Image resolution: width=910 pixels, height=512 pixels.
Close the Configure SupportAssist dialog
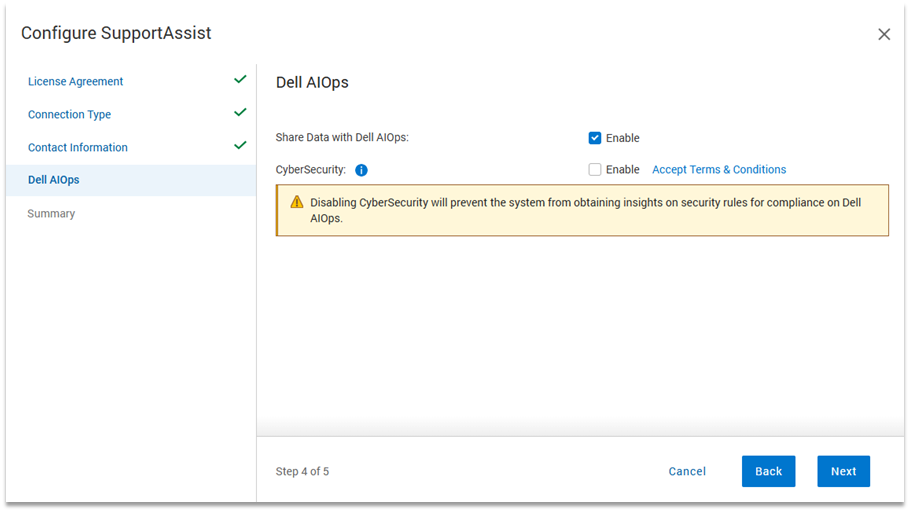(884, 34)
